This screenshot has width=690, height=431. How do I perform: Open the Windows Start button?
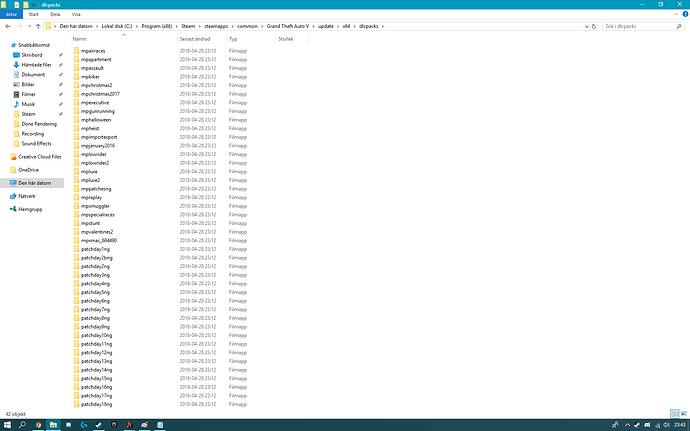7,425
